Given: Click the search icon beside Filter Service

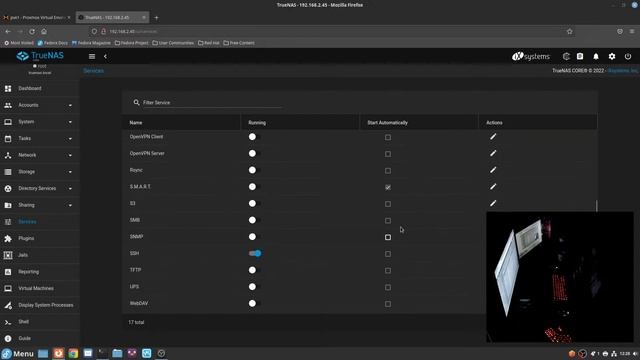Looking at the screenshot, I should pos(136,102).
